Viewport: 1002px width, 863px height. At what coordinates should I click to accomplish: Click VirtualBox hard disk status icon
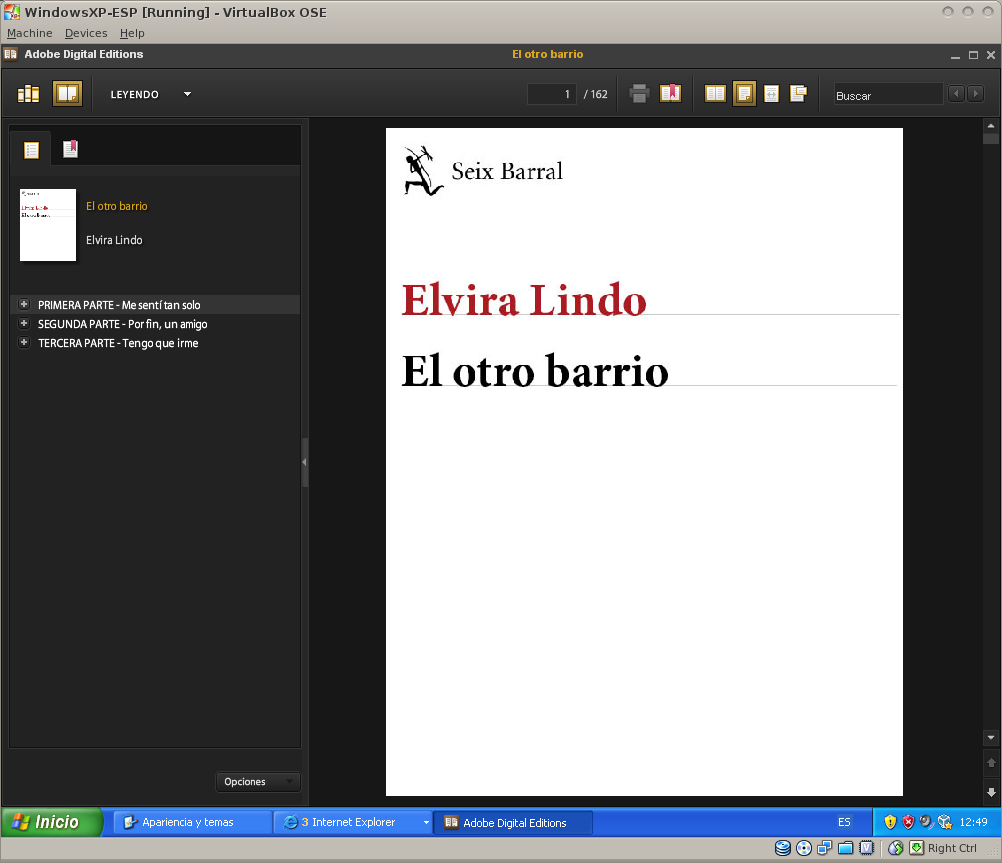(x=783, y=848)
